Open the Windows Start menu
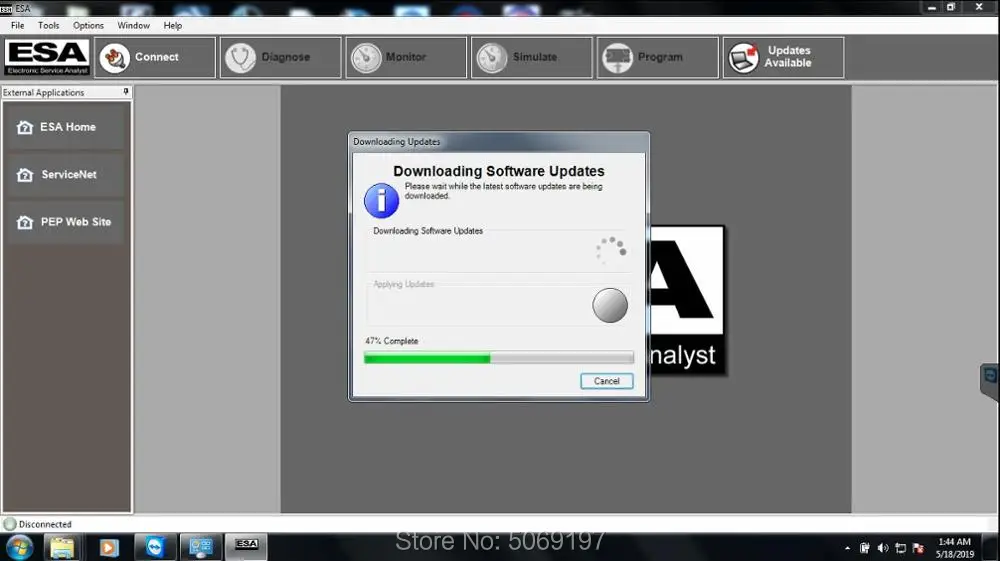The width and height of the screenshot is (1000, 561). (19, 548)
